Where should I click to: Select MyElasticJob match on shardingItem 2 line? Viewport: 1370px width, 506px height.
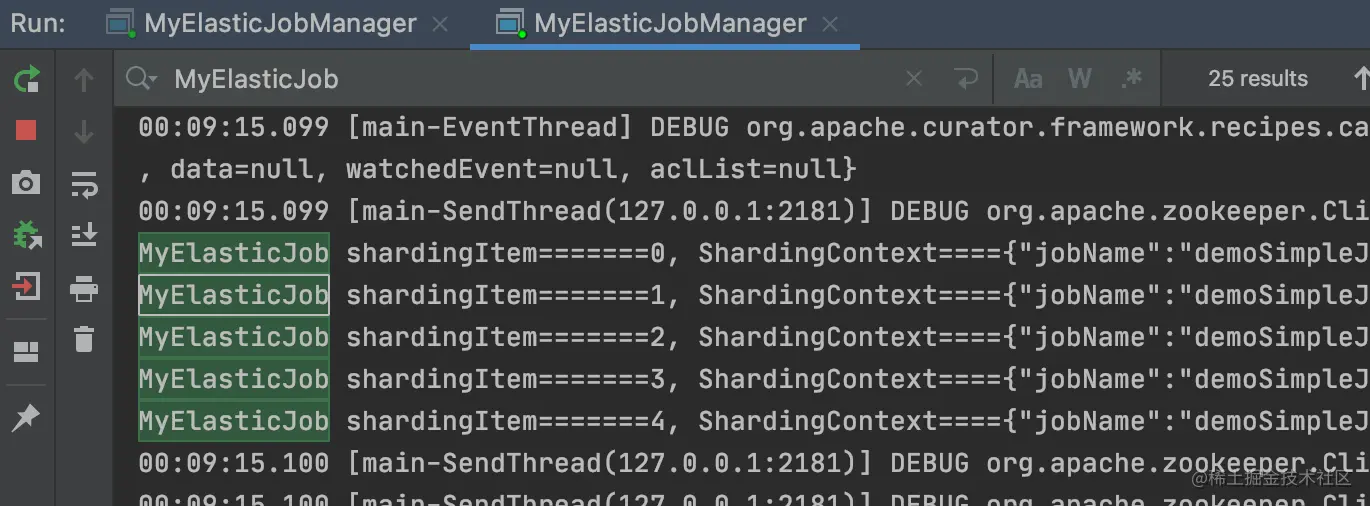(x=234, y=337)
